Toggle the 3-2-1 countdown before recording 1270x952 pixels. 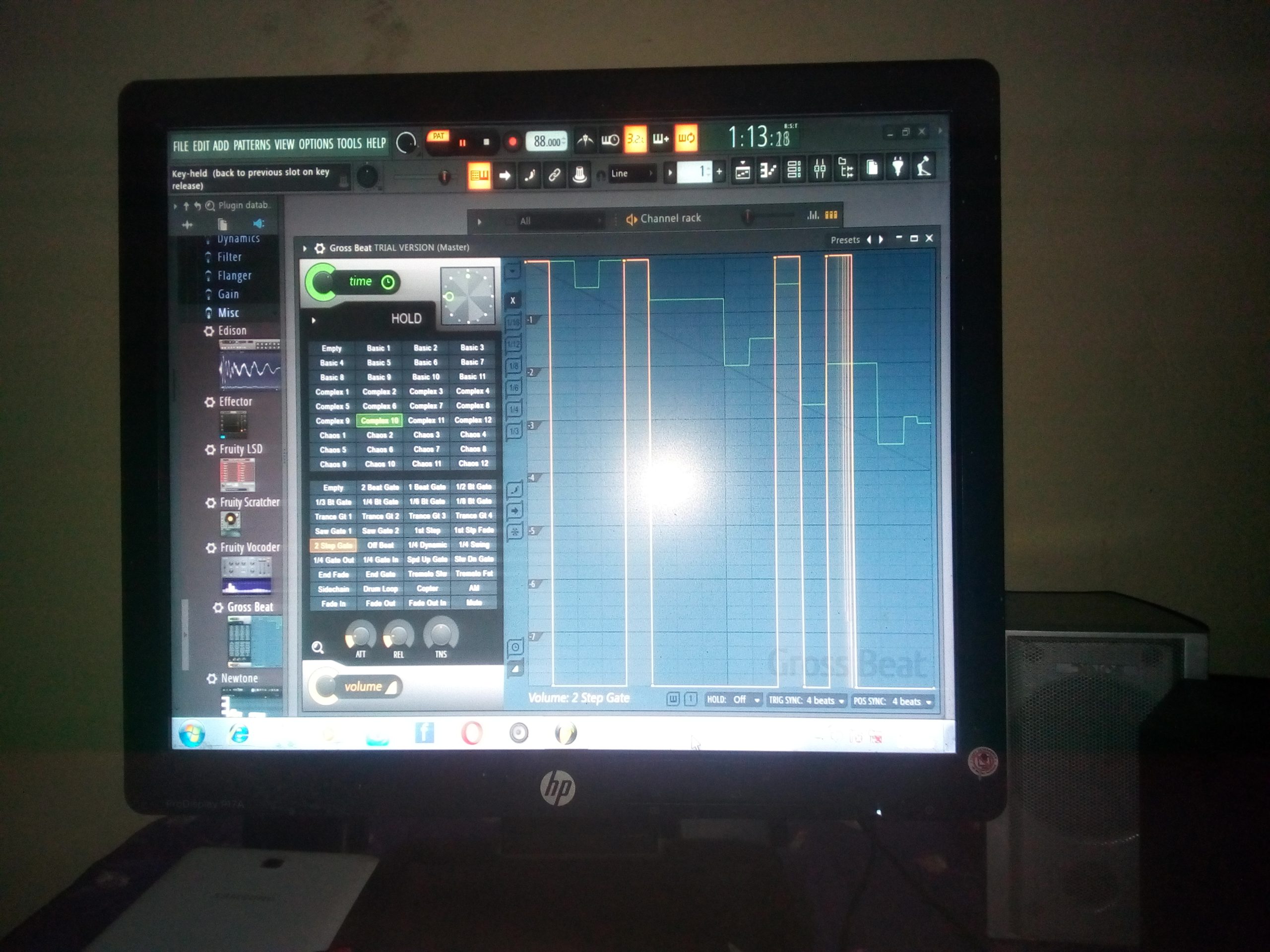pos(635,138)
